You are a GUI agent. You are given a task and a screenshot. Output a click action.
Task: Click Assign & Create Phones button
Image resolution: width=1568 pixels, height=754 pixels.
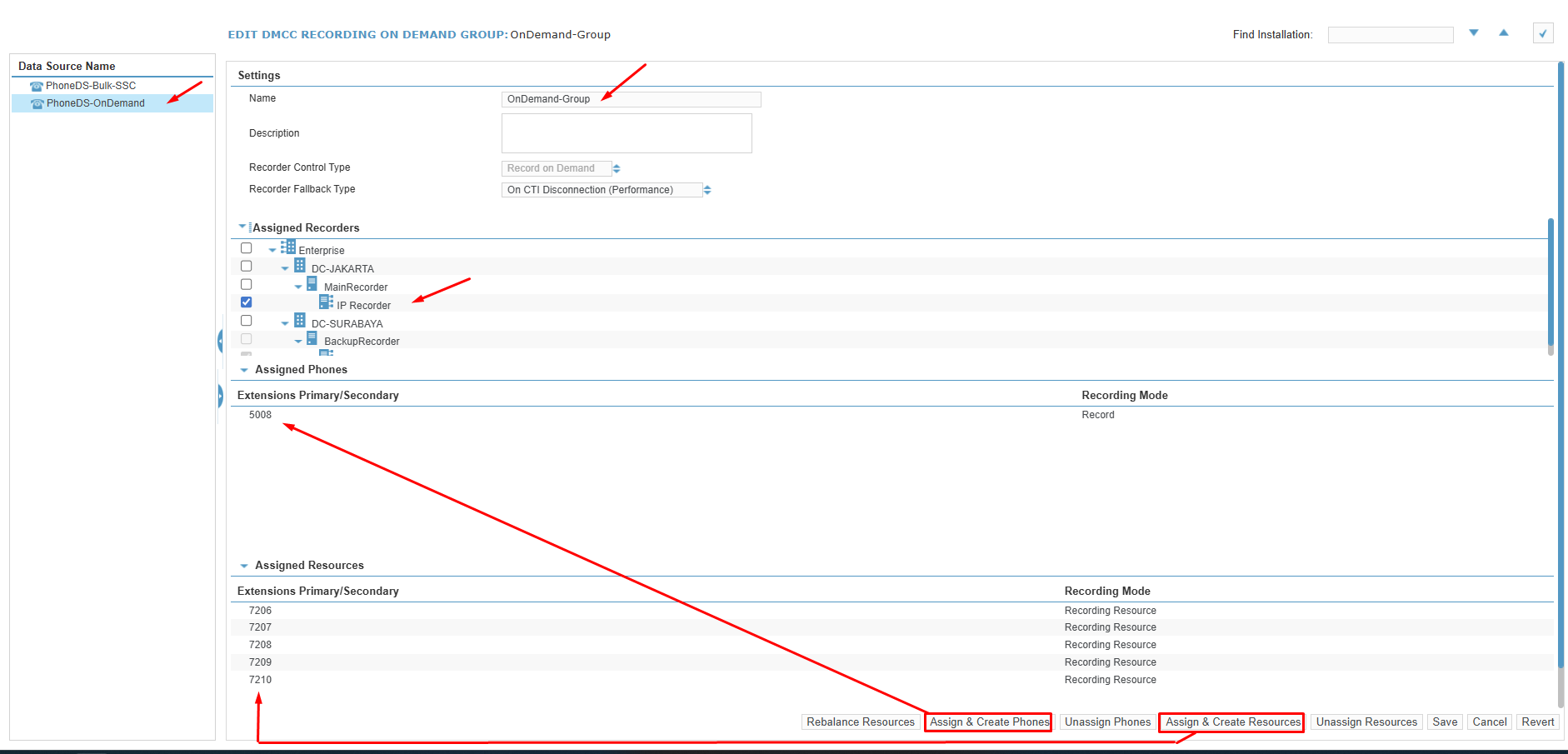pos(988,722)
